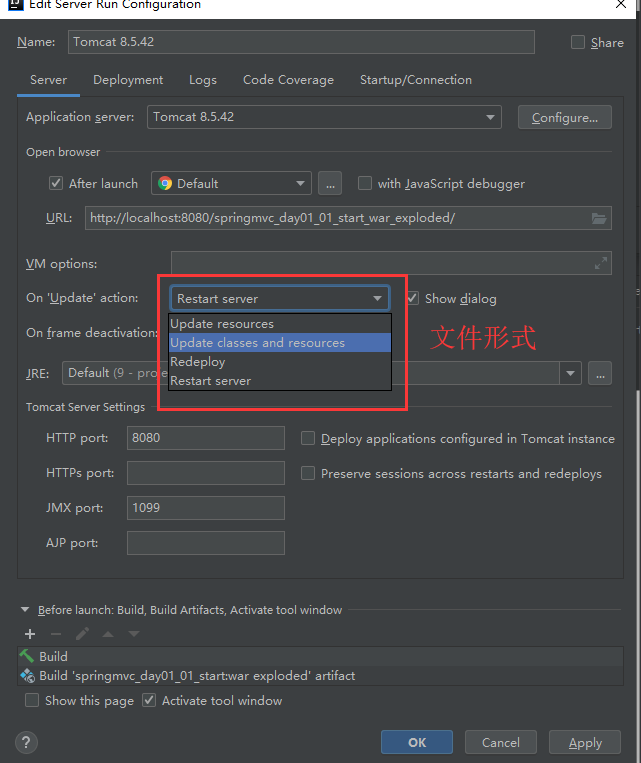The image size is (641, 763).
Task: Uncheck the After launch checkbox
Action: (56, 183)
